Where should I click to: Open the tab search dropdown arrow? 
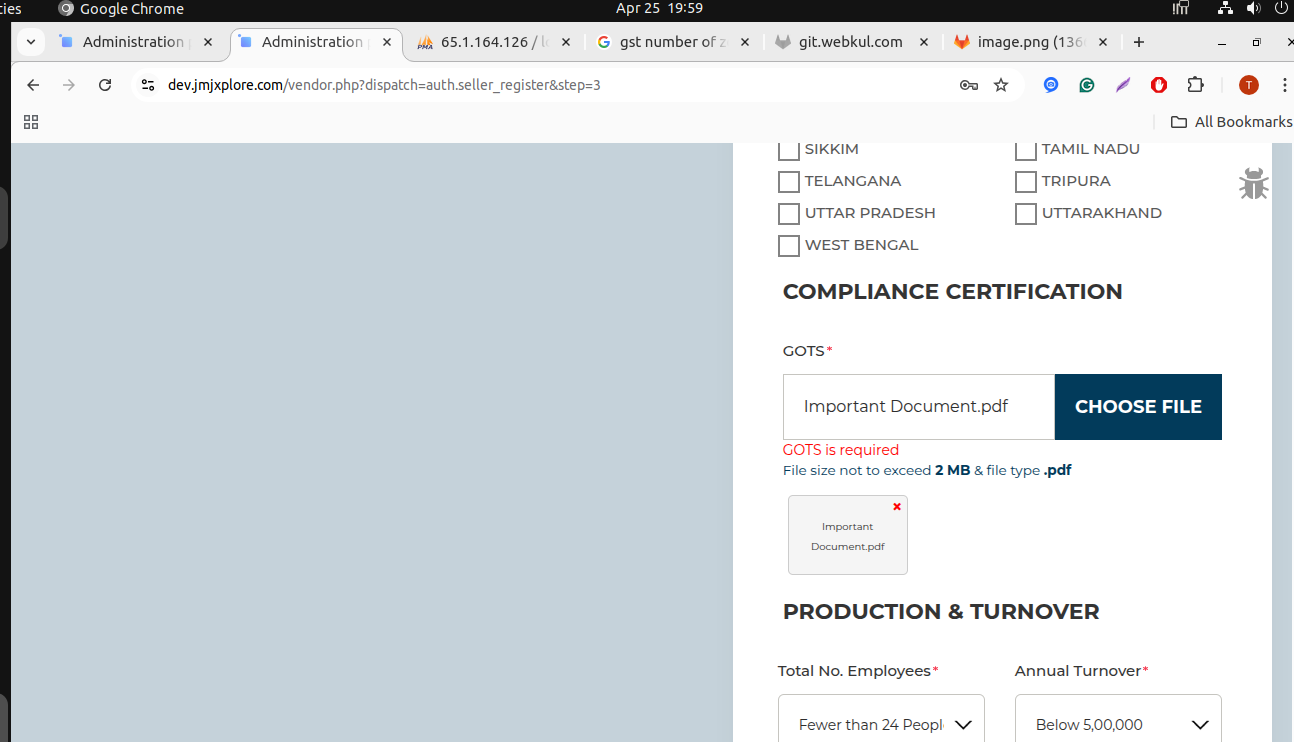coord(31,42)
